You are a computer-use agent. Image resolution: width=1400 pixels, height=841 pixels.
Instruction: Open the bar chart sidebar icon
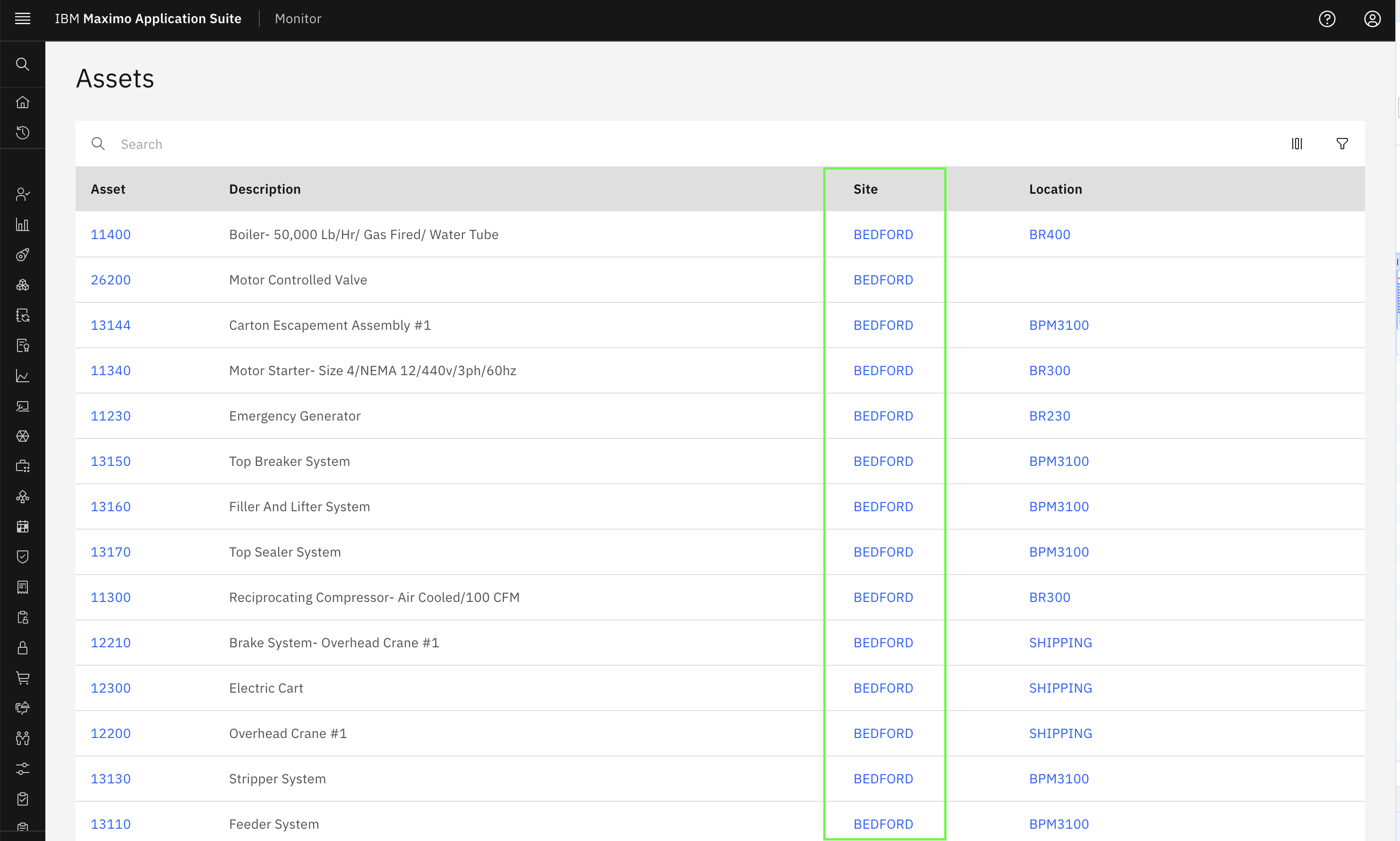click(x=23, y=225)
